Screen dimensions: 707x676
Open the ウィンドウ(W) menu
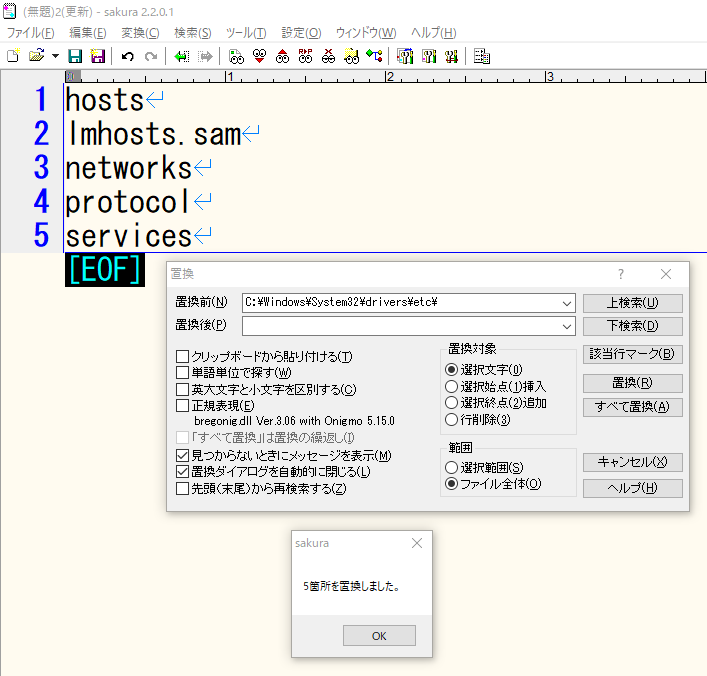tap(366, 33)
